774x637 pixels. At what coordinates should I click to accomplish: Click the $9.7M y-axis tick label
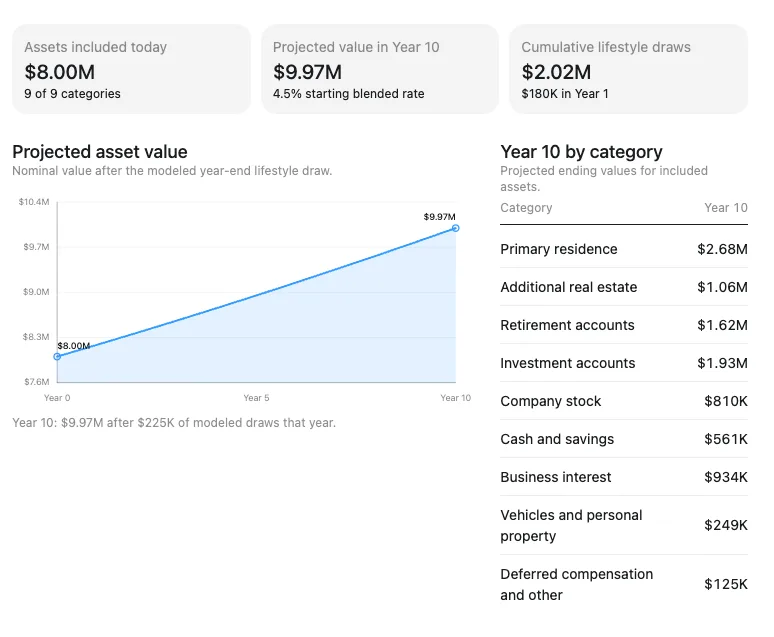[x=37, y=247]
